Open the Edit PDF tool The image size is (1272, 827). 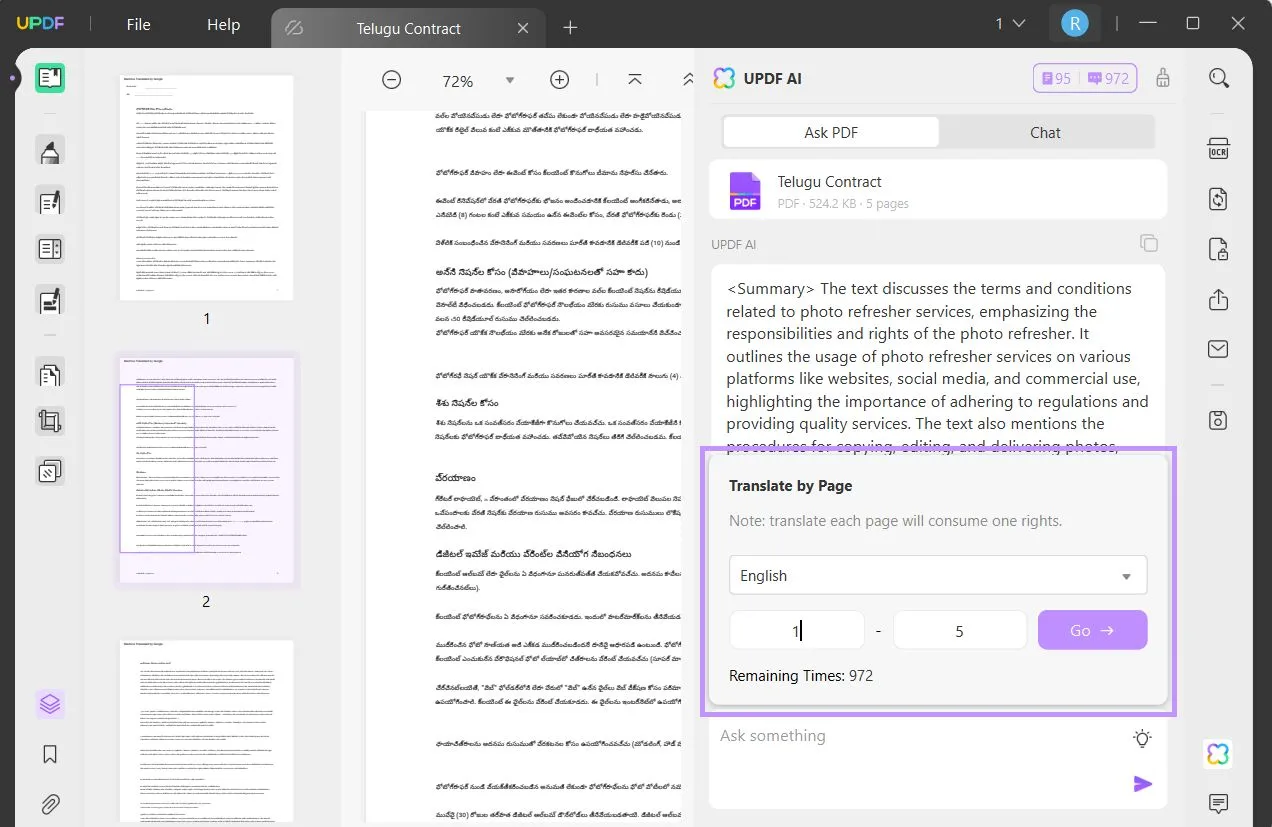point(50,201)
